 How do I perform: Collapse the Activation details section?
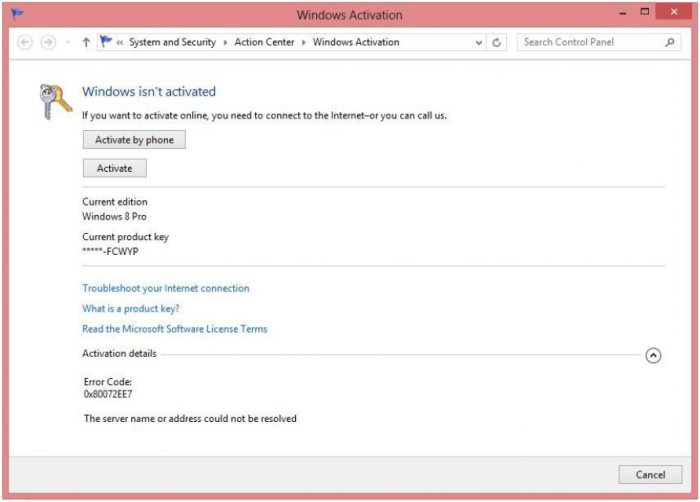pos(653,355)
